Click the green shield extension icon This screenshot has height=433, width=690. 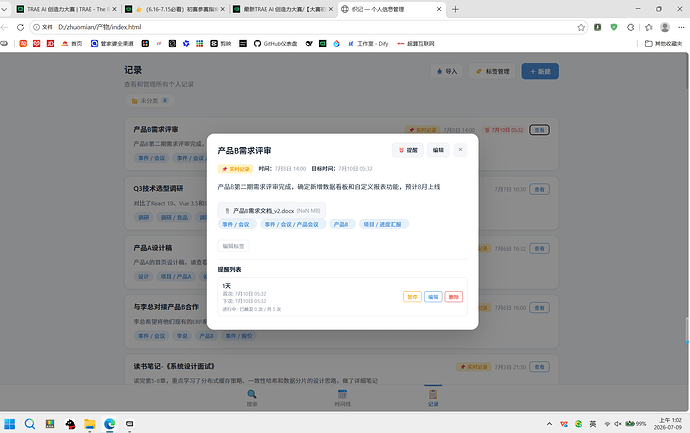614,27
